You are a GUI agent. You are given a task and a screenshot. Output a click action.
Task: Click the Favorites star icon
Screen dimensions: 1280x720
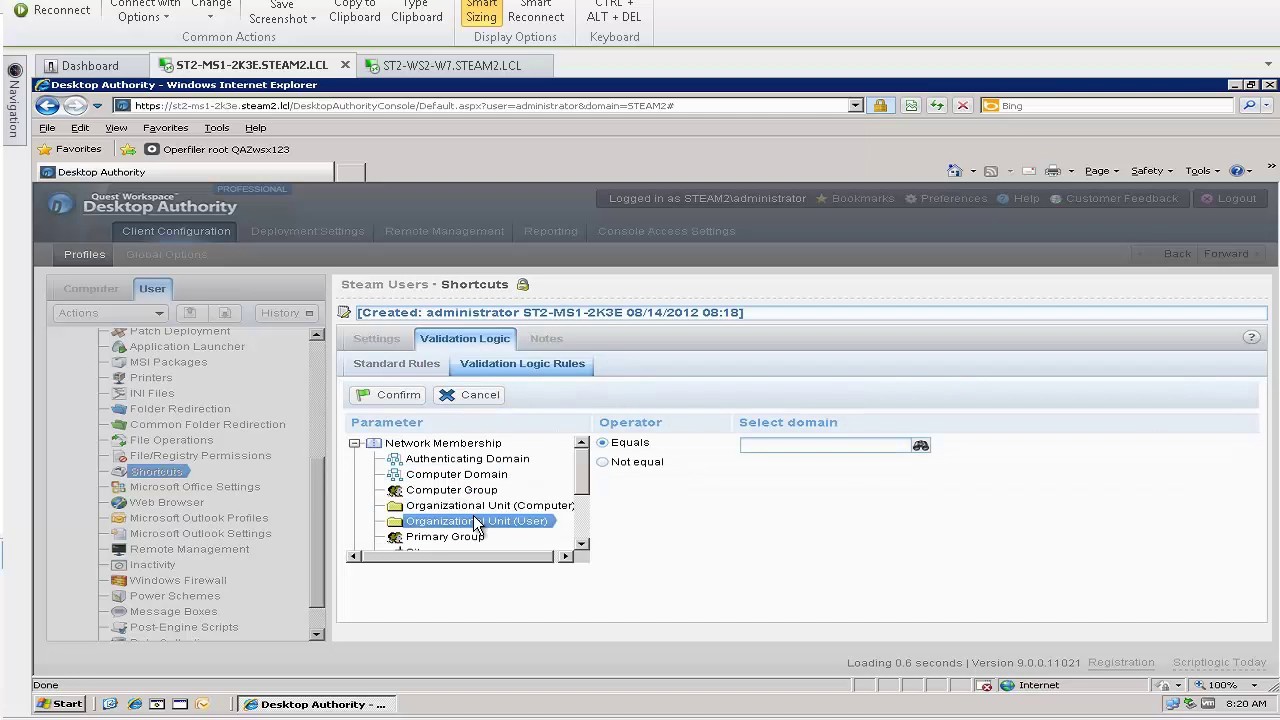pyautogui.click(x=45, y=149)
